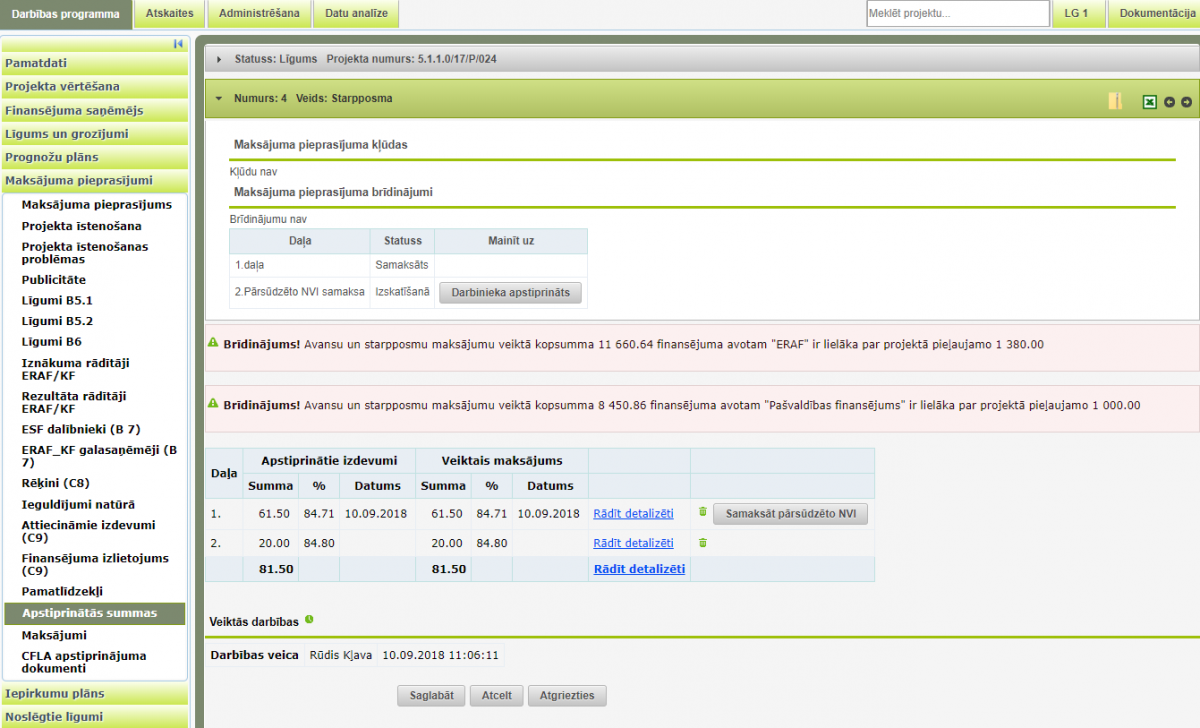
Task: Open Dokumentācija in the top bar
Action: [1157, 13]
